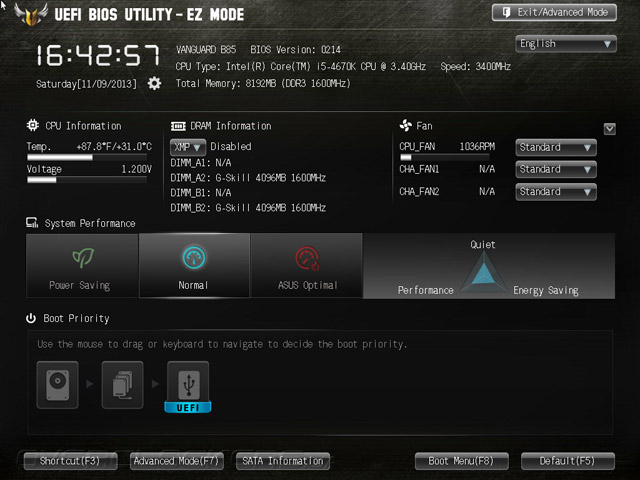This screenshot has width=640, height=480.
Task: Load Default(F5) settings
Action: pyautogui.click(x=568, y=461)
